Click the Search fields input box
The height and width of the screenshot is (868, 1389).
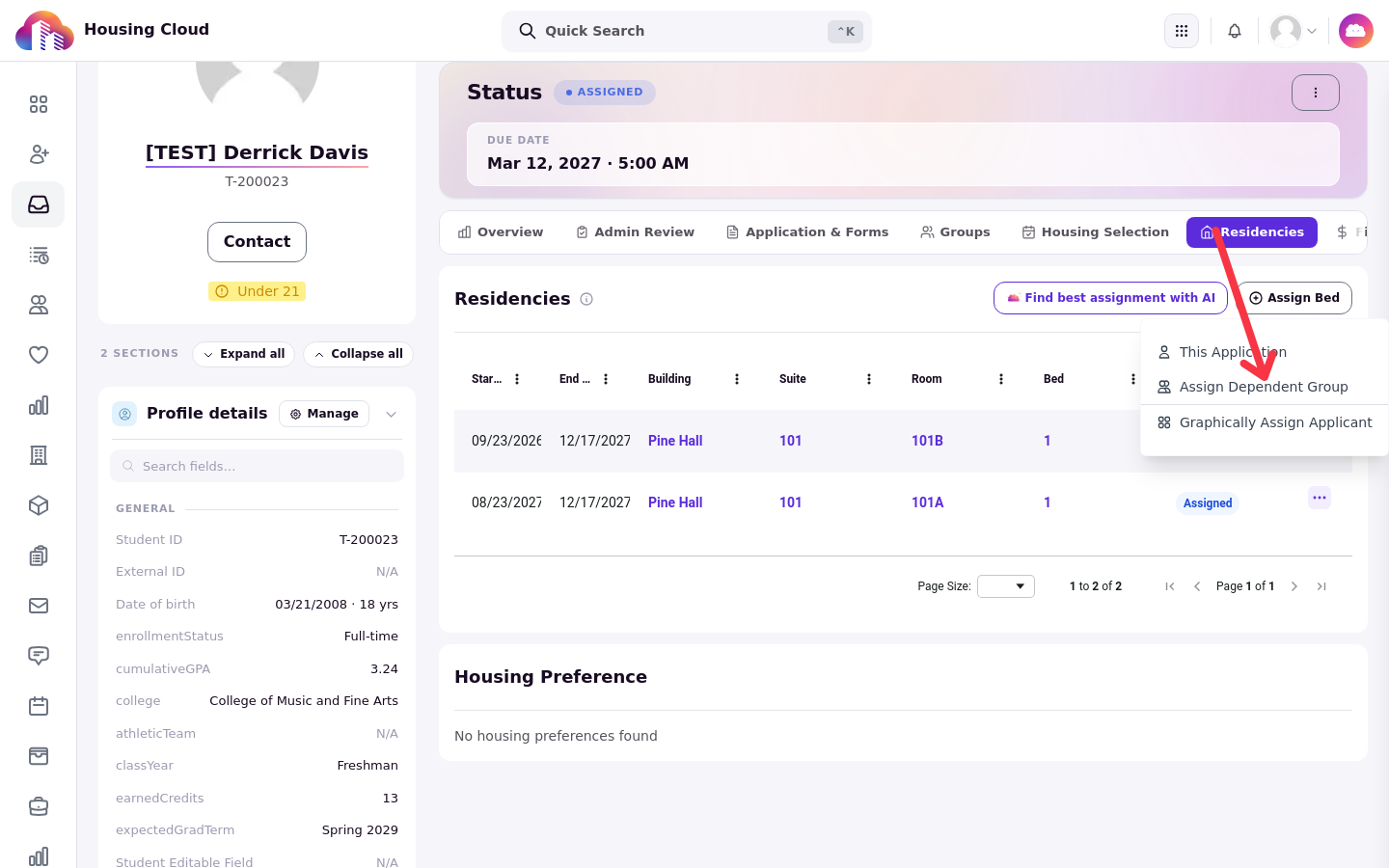257,466
